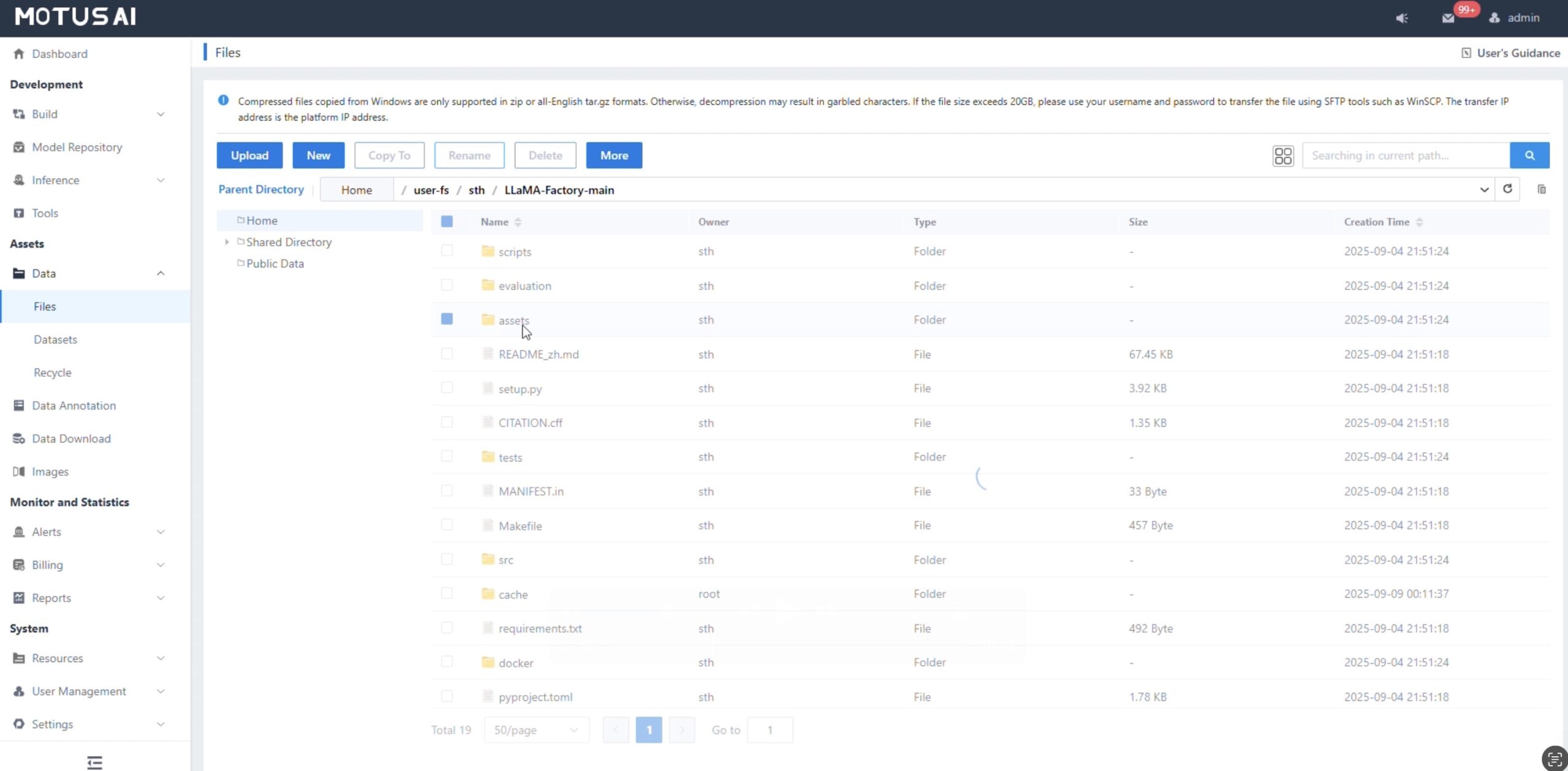1568x771 pixels.
Task: Switch to grid view layout icon
Action: [x=1283, y=156]
